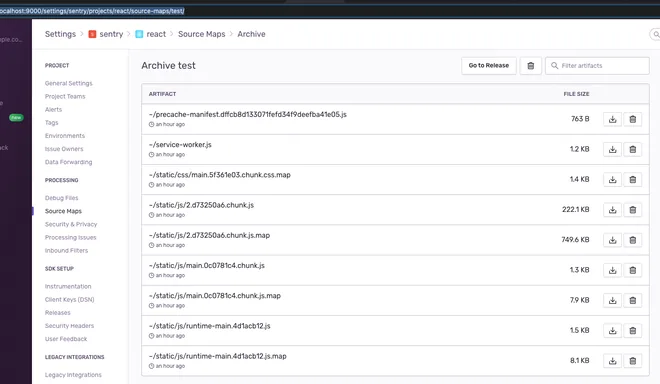
Task: Open Security Headers settings
Action: pyautogui.click(x=69, y=326)
